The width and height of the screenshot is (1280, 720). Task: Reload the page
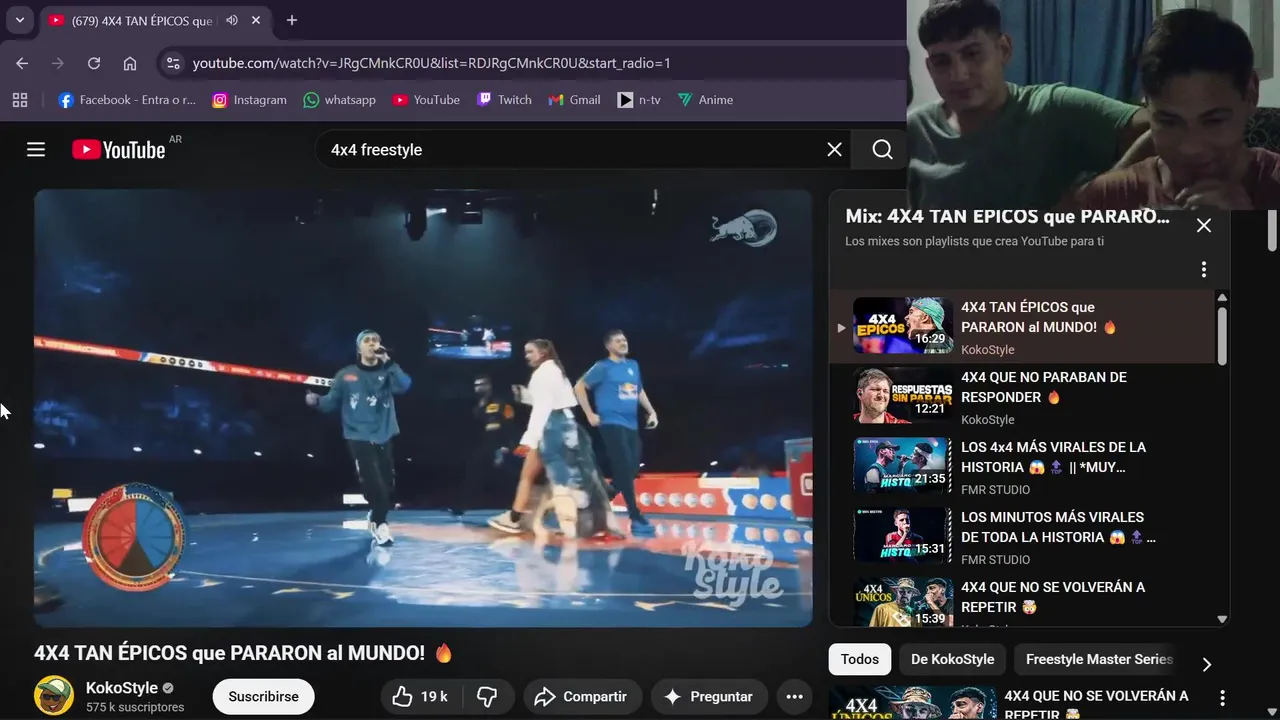[x=94, y=63]
